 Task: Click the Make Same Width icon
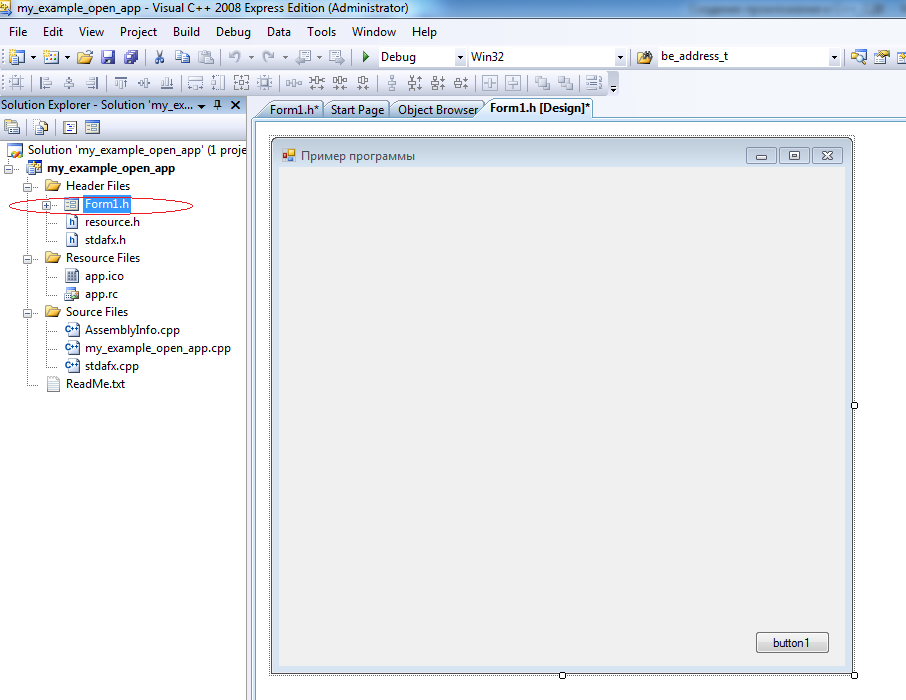tap(195, 83)
